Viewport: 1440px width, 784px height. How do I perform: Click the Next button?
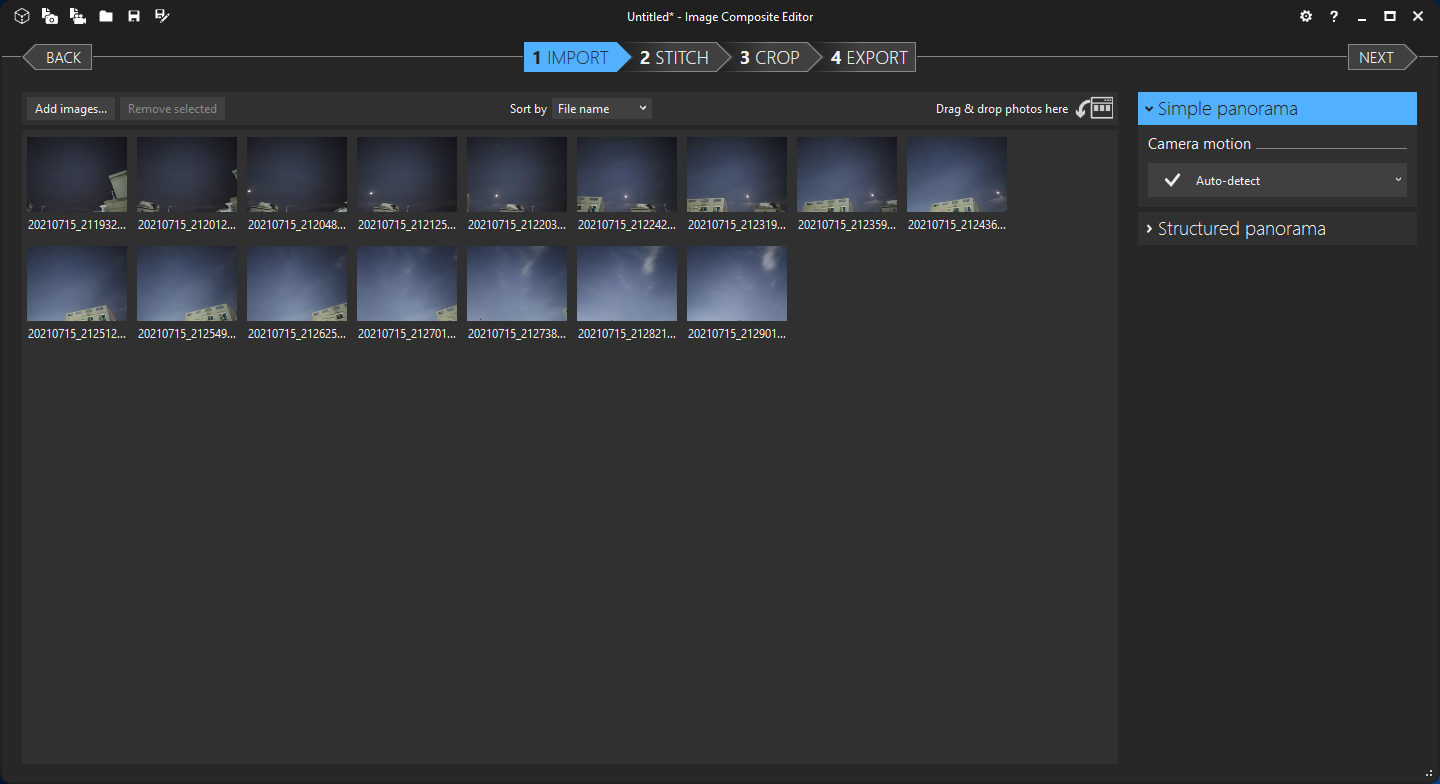click(x=1382, y=57)
